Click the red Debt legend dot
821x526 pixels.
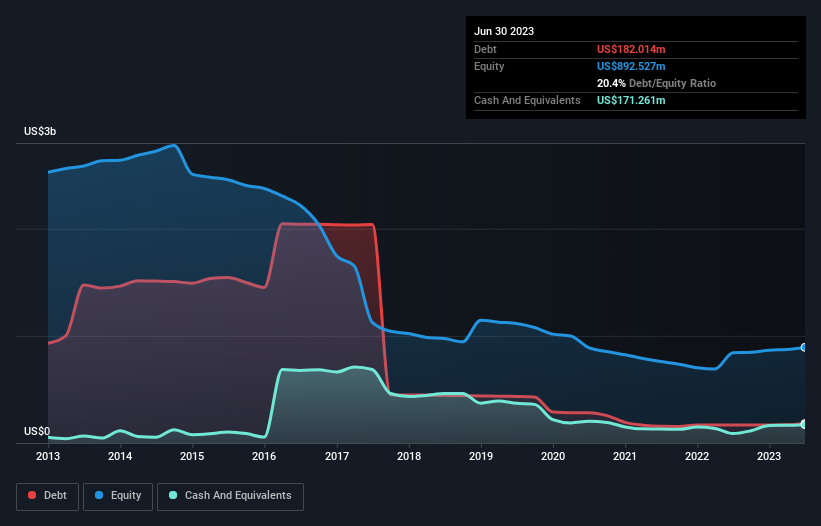pyautogui.click(x=32, y=495)
